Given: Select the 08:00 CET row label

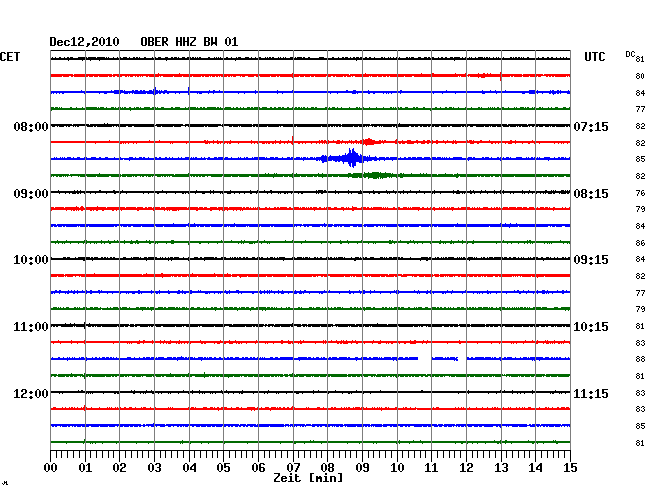Looking at the screenshot, I should (31, 126).
